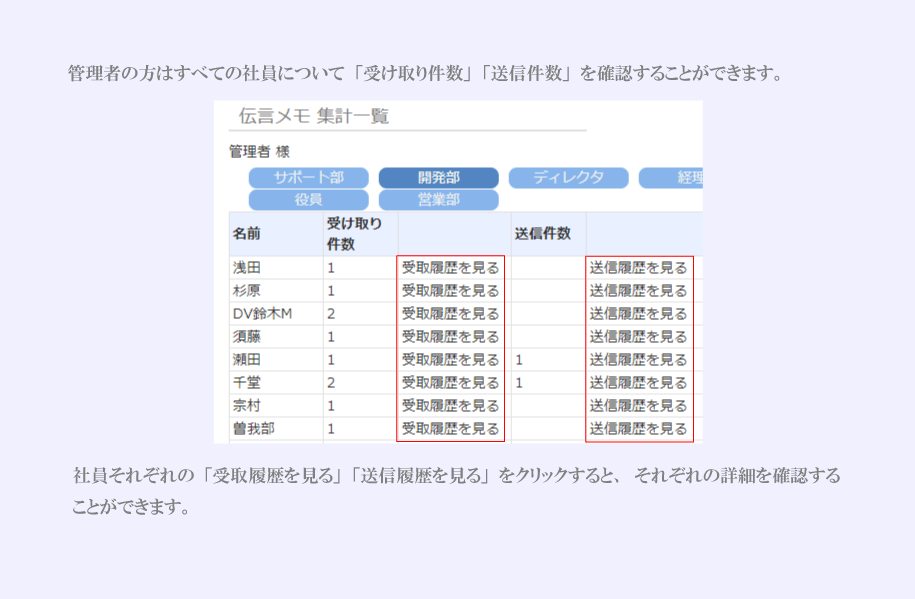Open 送信履歴を見る for DV鈴木M
The image size is (915, 599).
[638, 314]
